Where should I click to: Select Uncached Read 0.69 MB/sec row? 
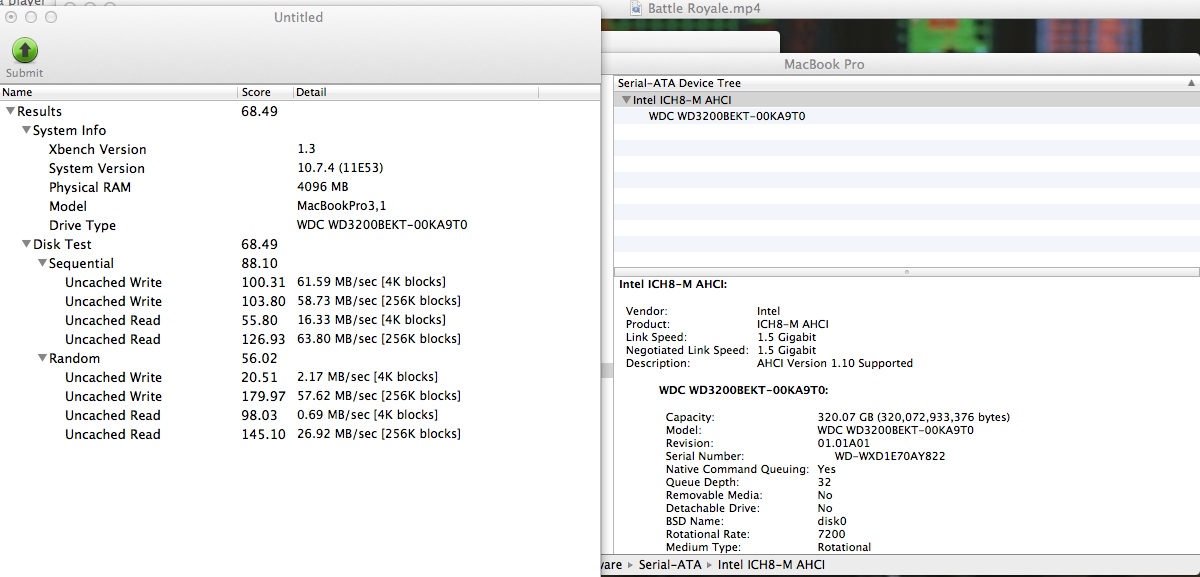coord(300,415)
